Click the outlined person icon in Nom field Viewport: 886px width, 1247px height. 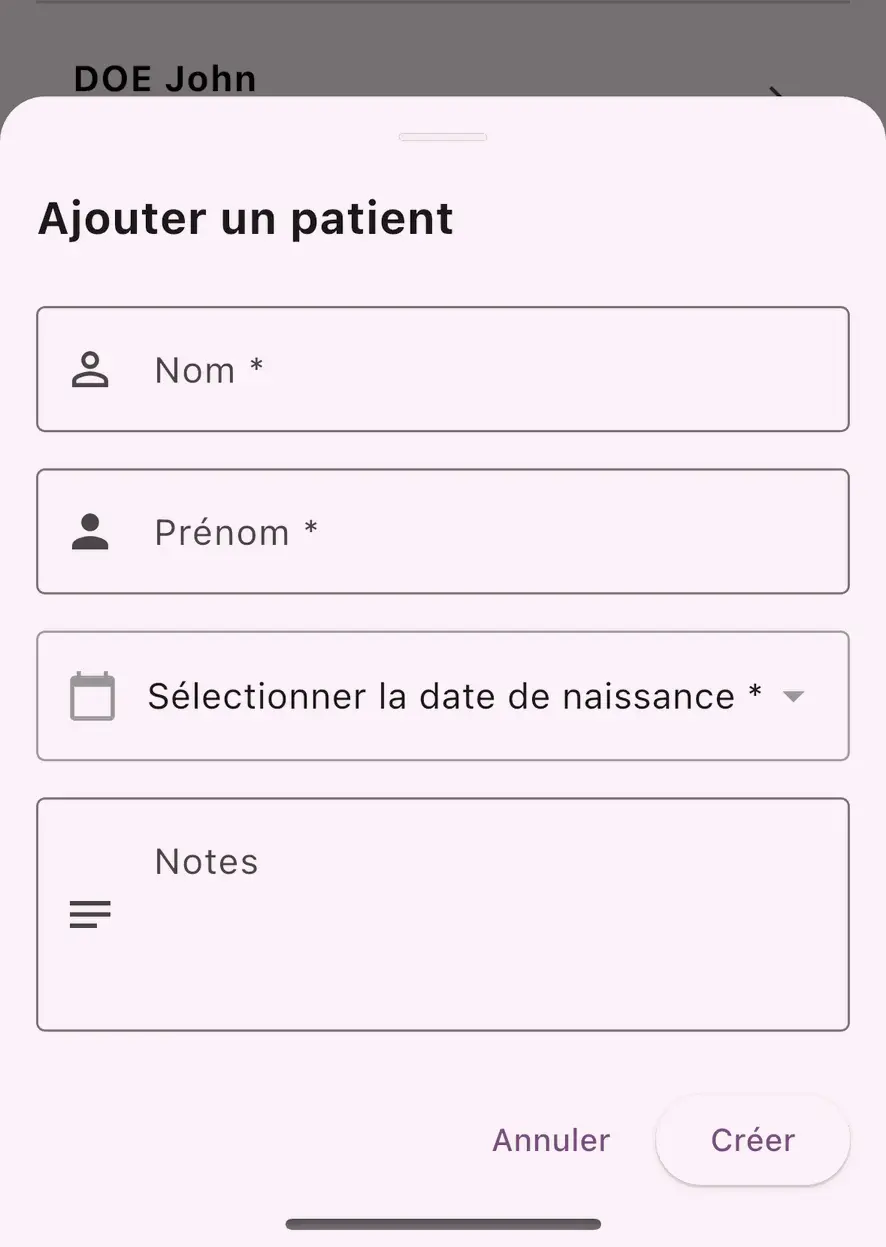coord(90,370)
